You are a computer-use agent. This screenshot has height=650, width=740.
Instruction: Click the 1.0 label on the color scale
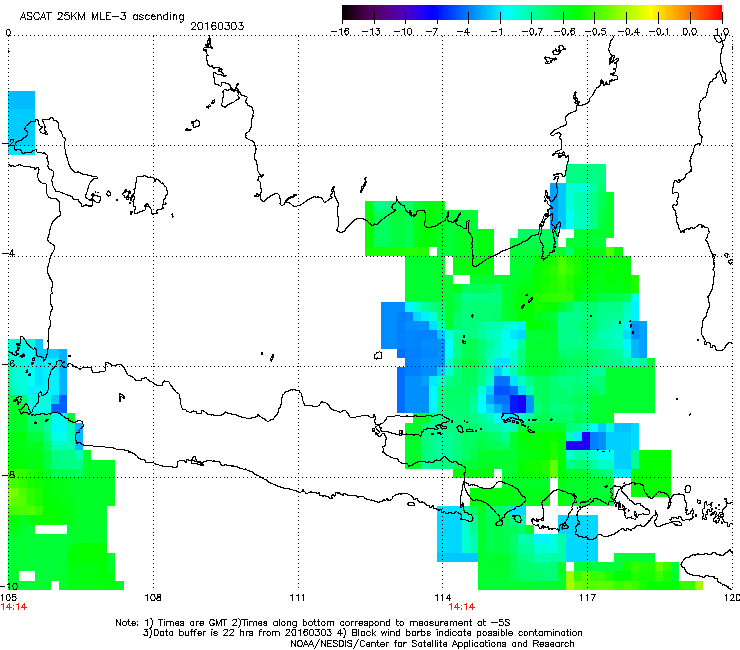(x=722, y=32)
